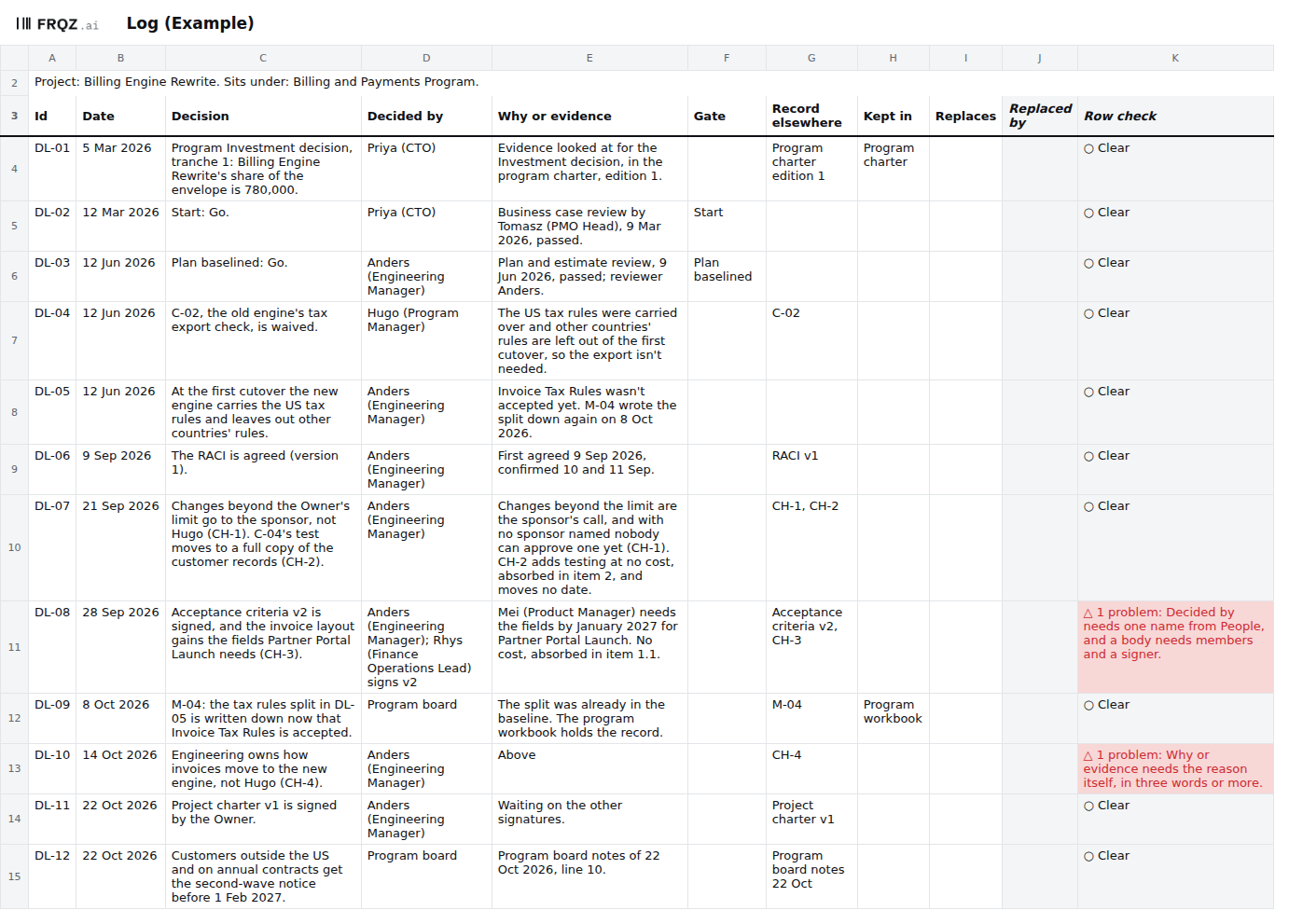Click the Clear row check for DL-01
This screenshot has width=1289, height=924.
pyautogui.click(x=1175, y=169)
